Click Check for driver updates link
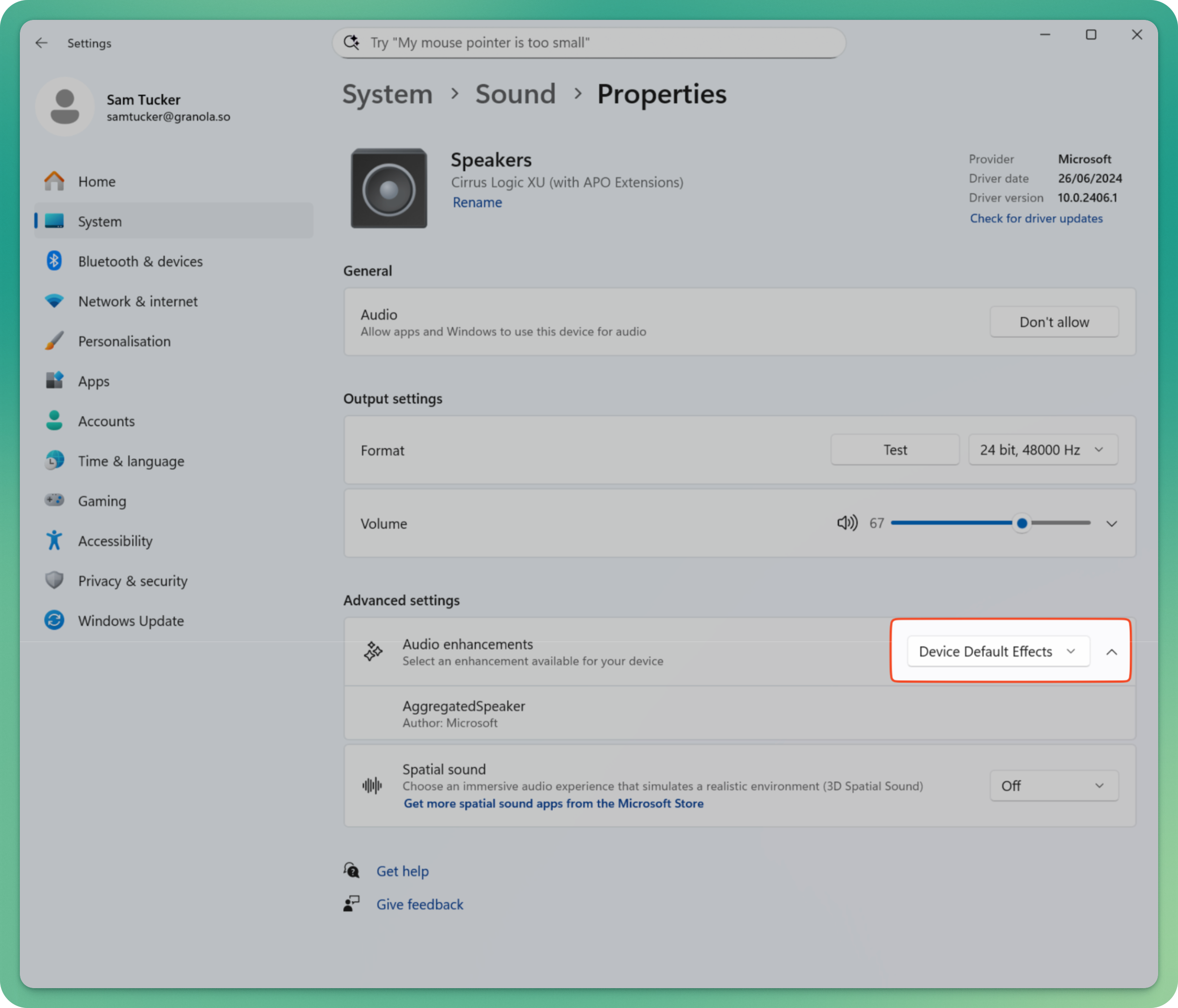 (x=1036, y=218)
